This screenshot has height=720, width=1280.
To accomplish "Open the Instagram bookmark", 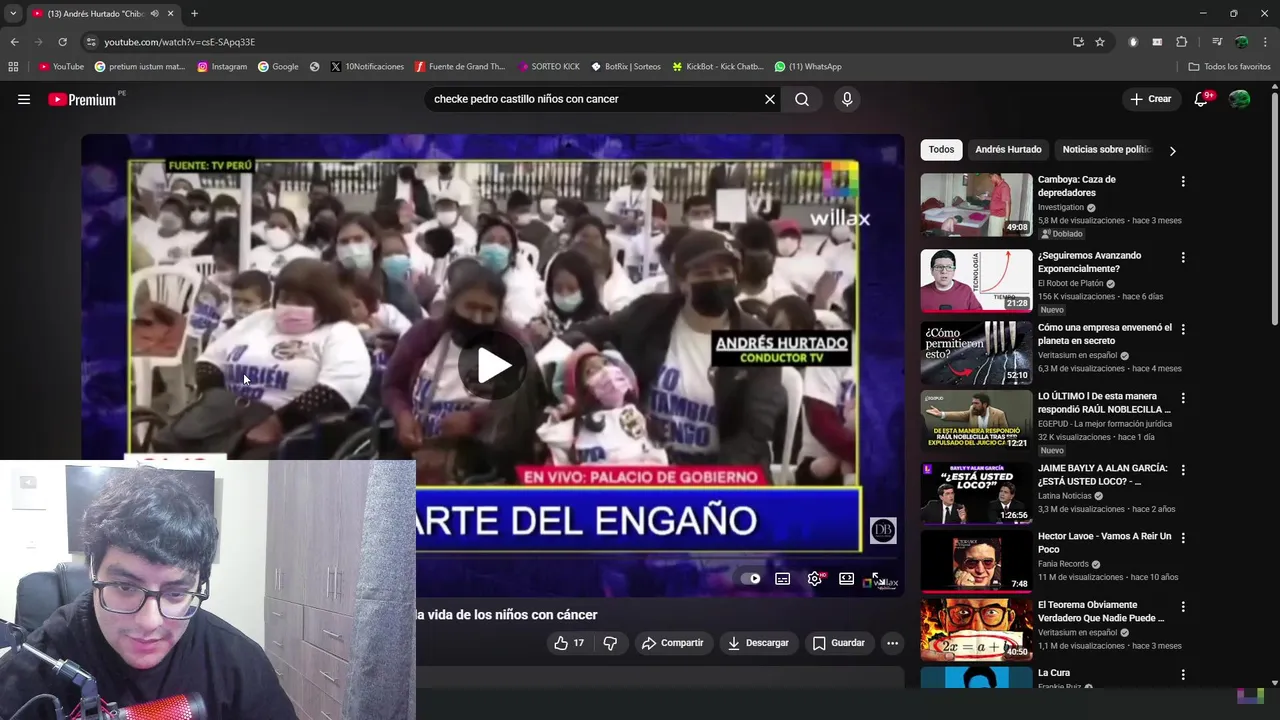I will tap(222, 67).
